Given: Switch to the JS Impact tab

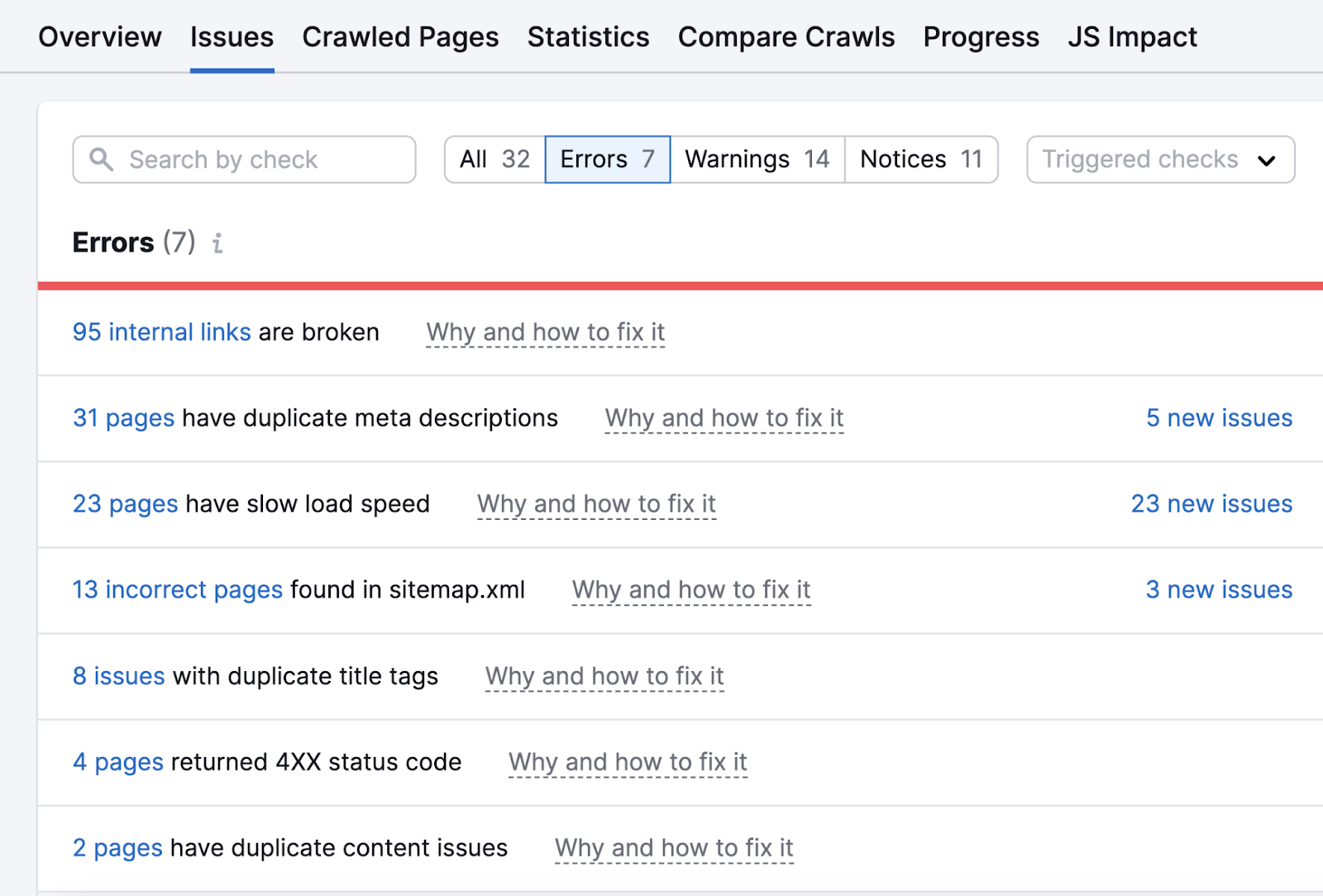Looking at the screenshot, I should click(1132, 36).
